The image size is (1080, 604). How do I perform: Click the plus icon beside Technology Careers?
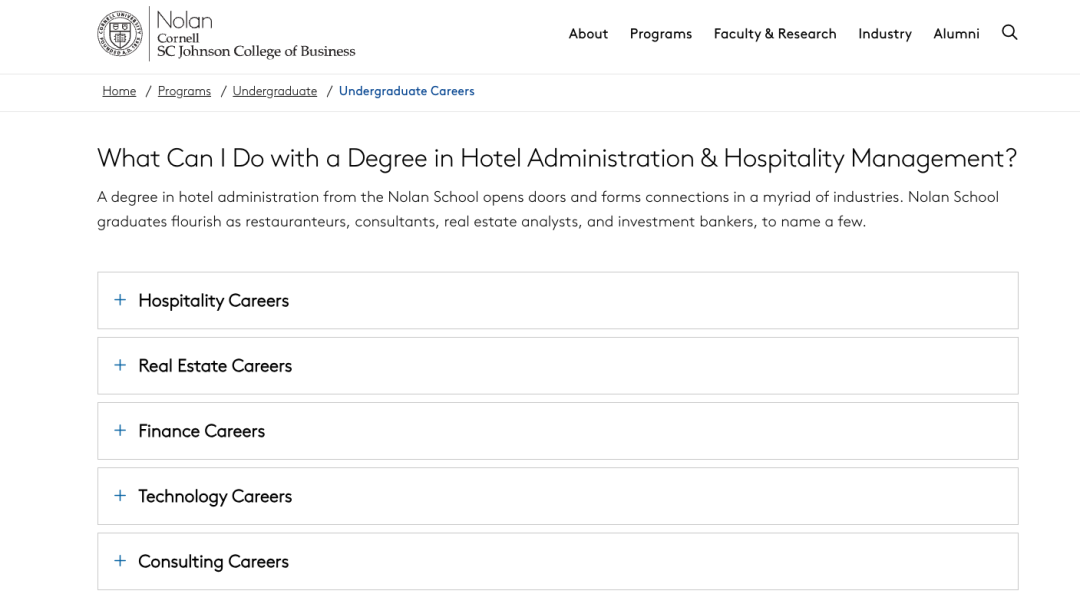point(120,496)
